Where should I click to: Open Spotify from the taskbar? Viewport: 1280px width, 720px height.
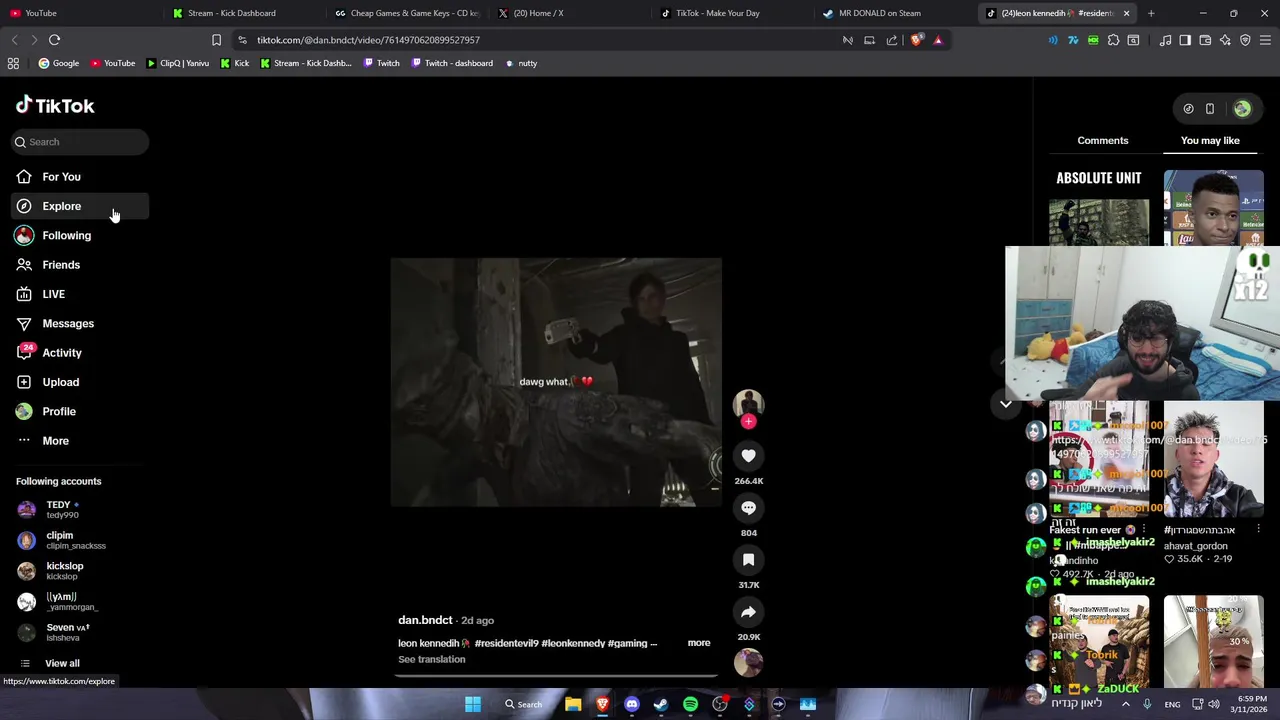pyautogui.click(x=690, y=705)
